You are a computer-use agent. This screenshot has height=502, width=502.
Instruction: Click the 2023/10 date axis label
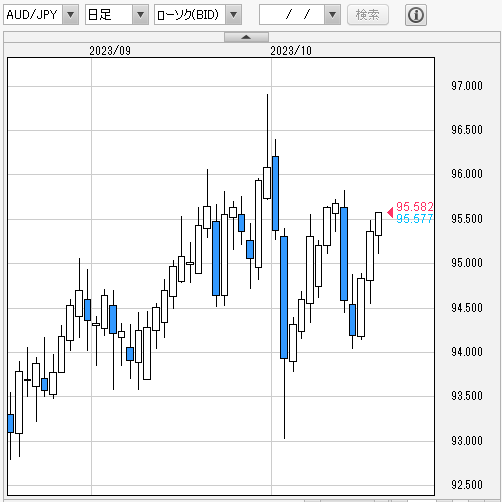click(x=291, y=51)
